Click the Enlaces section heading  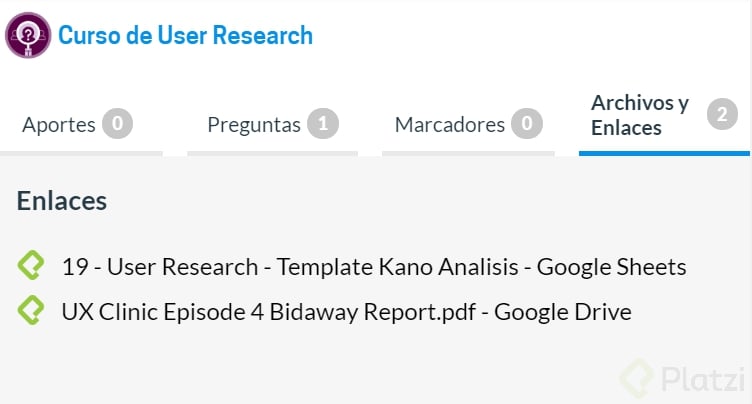point(62,201)
